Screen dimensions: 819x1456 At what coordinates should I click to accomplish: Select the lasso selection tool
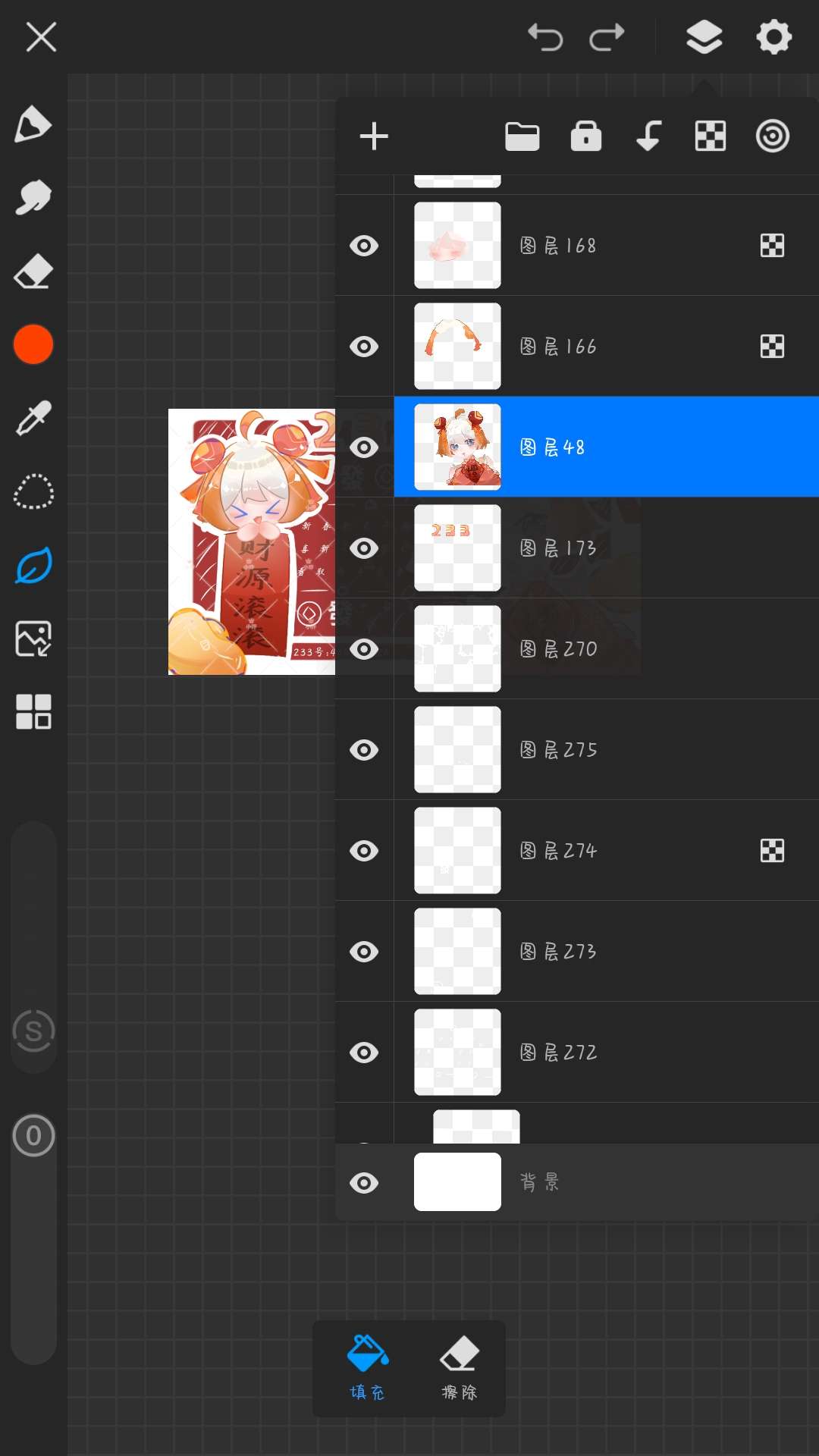[33, 491]
